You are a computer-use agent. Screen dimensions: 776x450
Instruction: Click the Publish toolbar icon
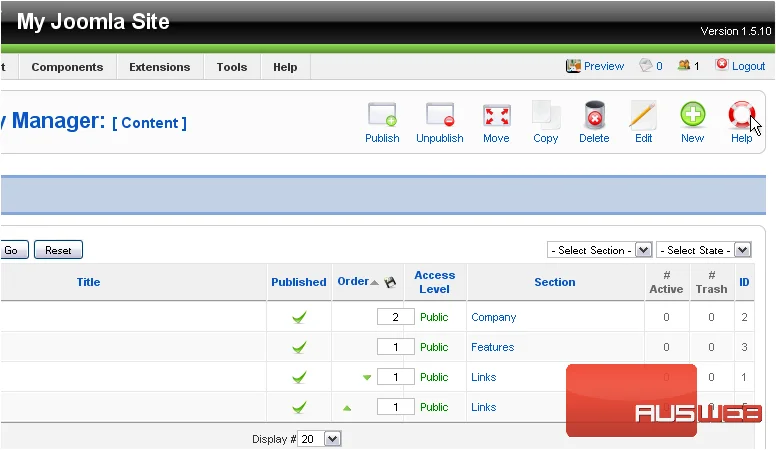click(x=382, y=114)
